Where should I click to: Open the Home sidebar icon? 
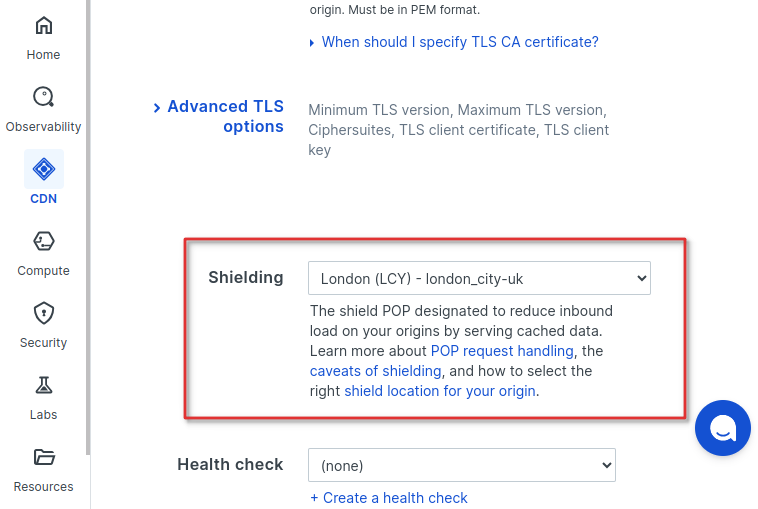tap(44, 26)
